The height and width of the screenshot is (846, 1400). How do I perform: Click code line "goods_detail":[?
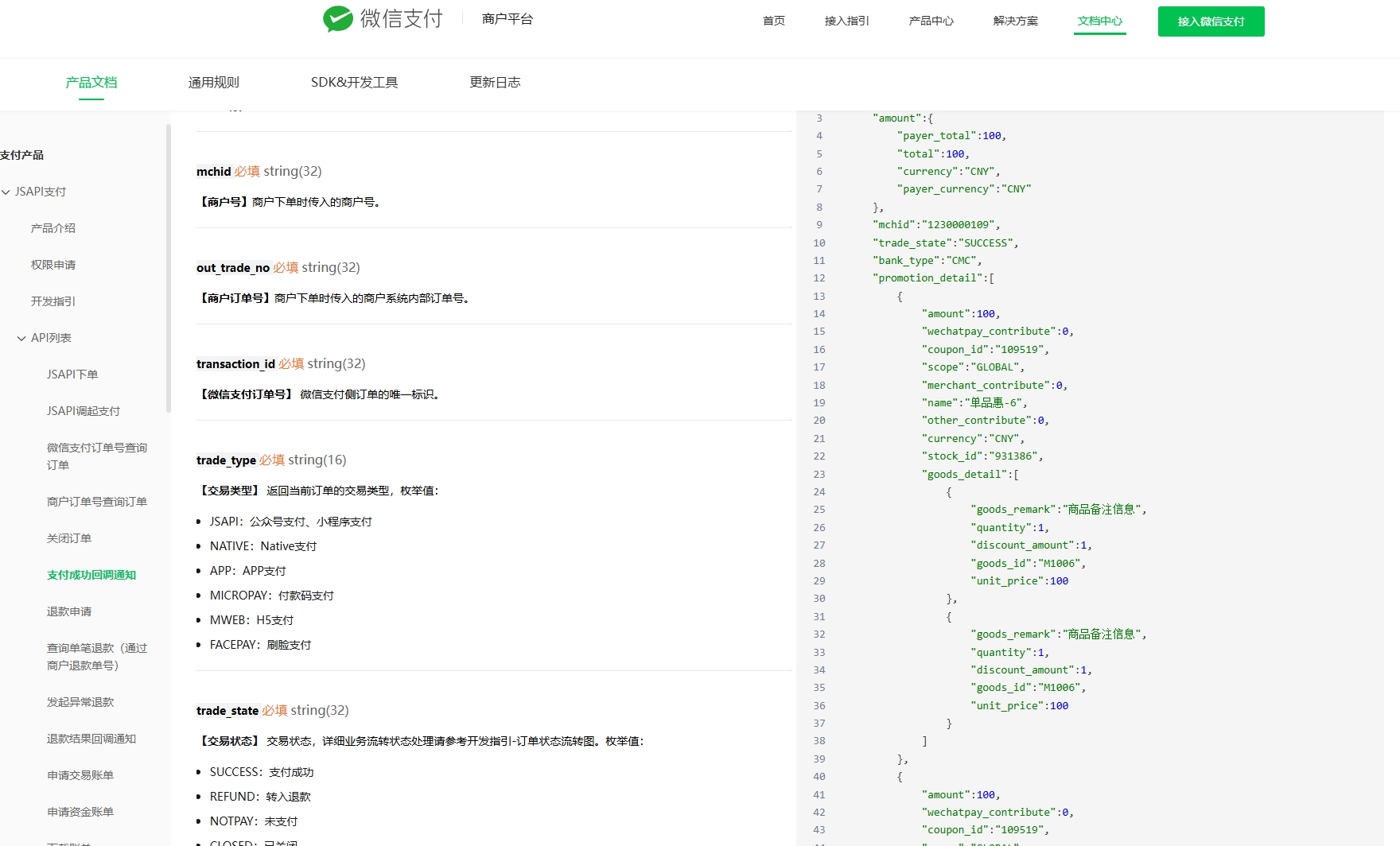tap(970, 474)
